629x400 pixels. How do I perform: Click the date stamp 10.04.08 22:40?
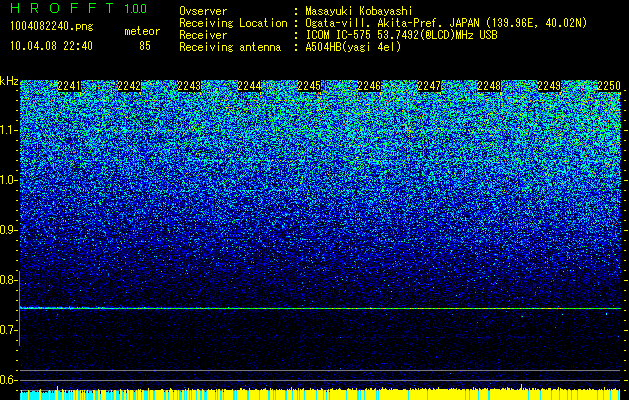click(x=51, y=46)
